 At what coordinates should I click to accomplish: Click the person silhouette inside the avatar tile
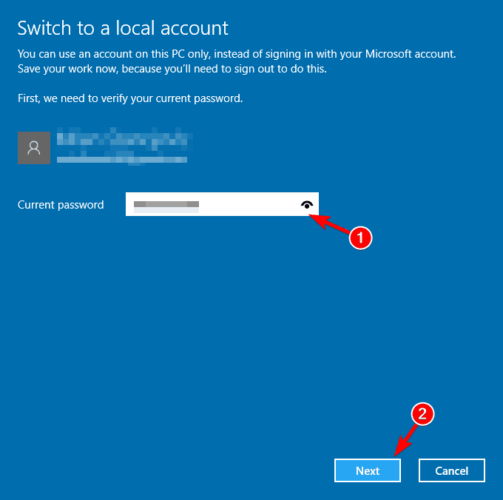point(34,148)
